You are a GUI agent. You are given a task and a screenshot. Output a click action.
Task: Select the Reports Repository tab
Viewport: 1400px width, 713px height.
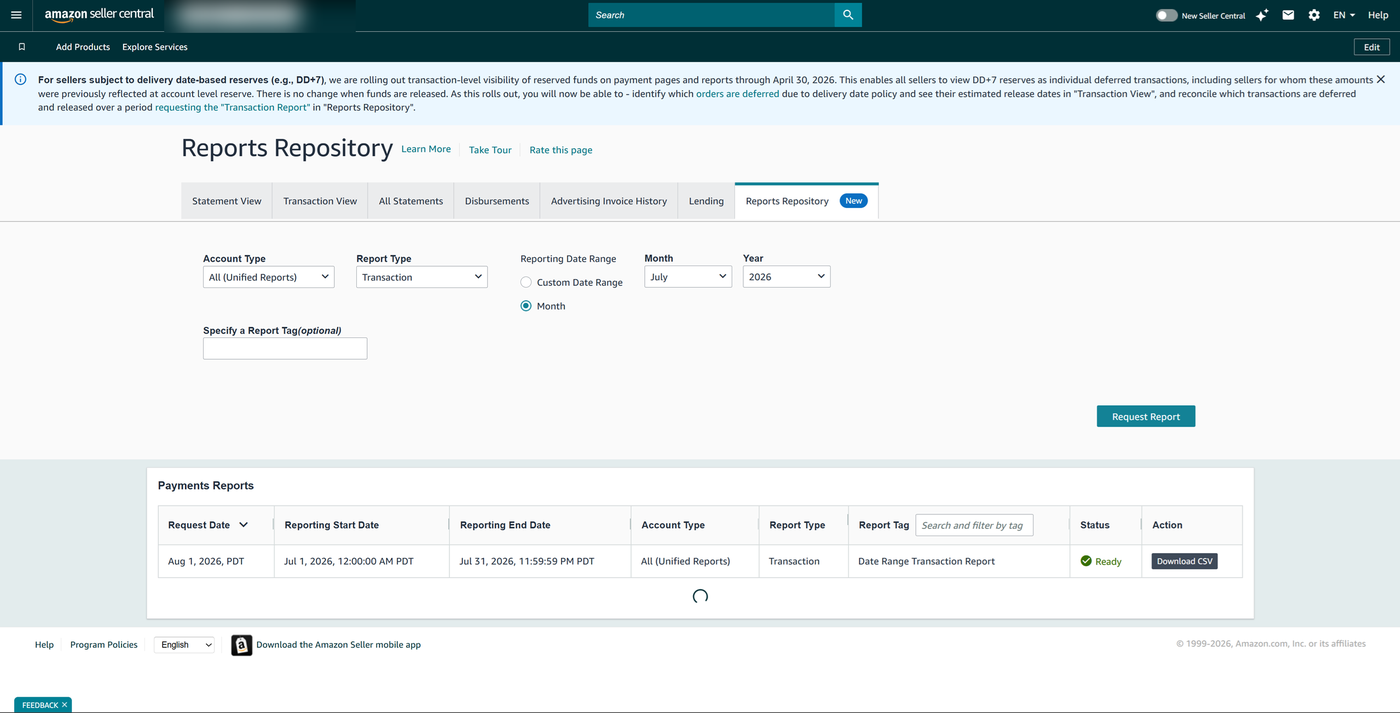(806, 201)
